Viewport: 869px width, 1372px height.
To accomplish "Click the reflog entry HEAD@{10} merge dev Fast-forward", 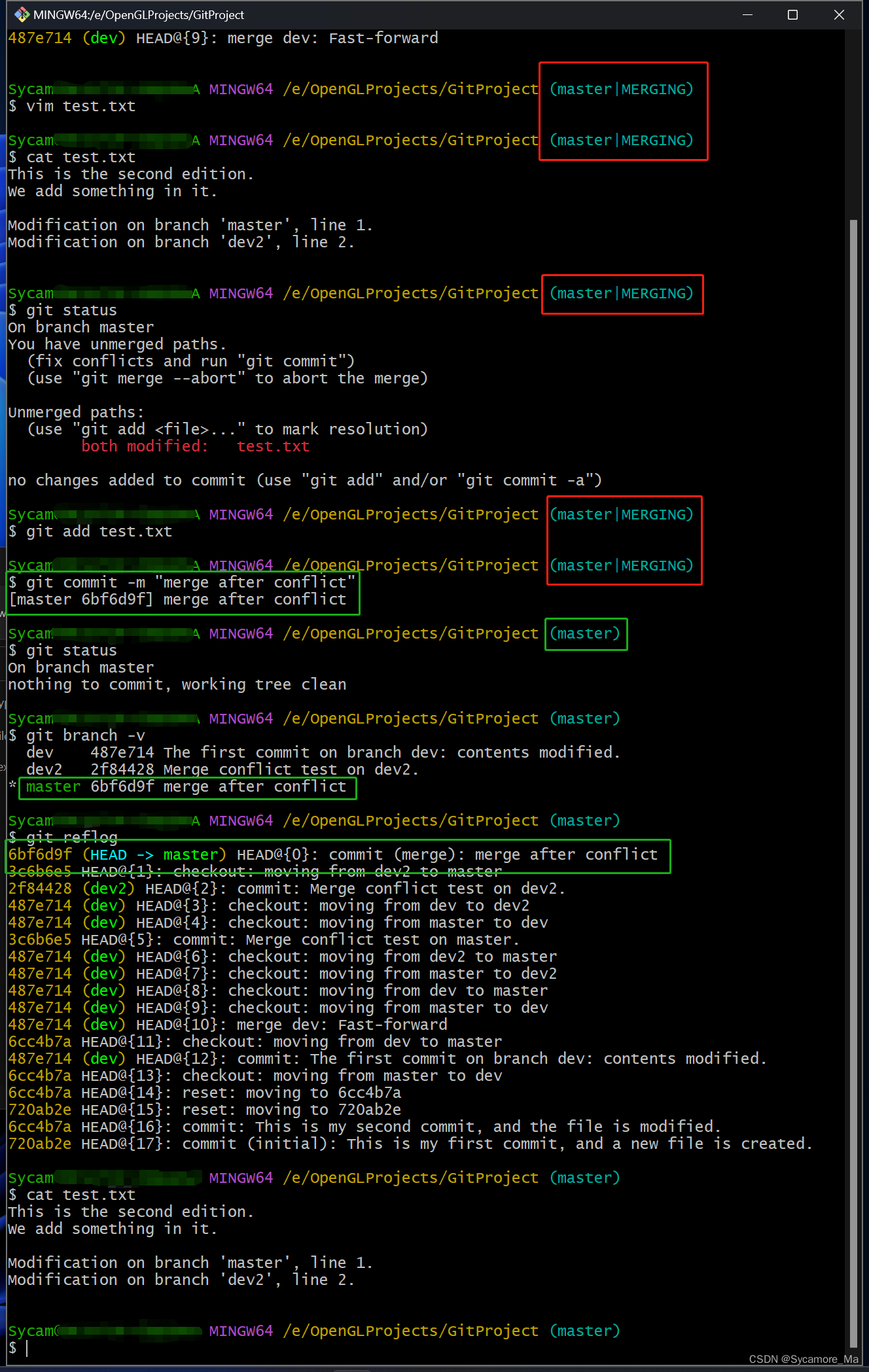I will pyautogui.click(x=228, y=1025).
